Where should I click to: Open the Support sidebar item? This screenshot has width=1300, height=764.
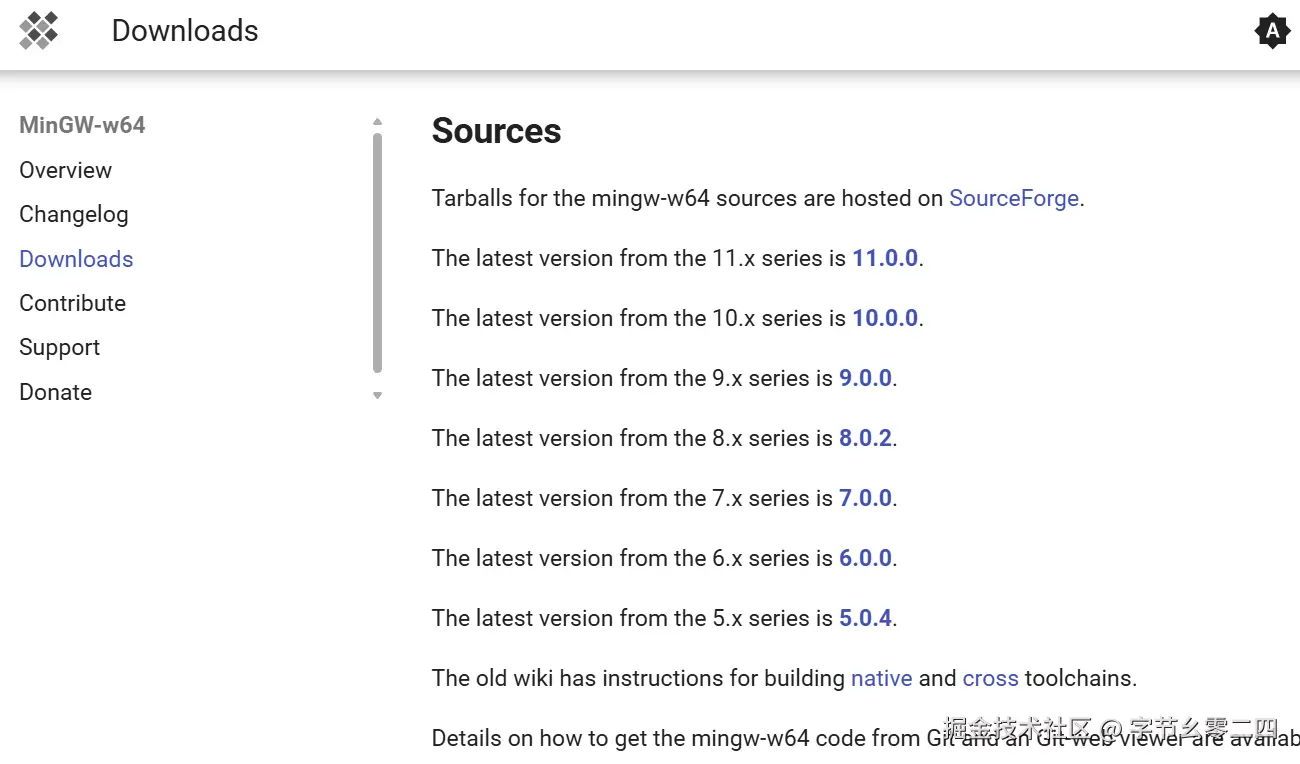point(59,347)
